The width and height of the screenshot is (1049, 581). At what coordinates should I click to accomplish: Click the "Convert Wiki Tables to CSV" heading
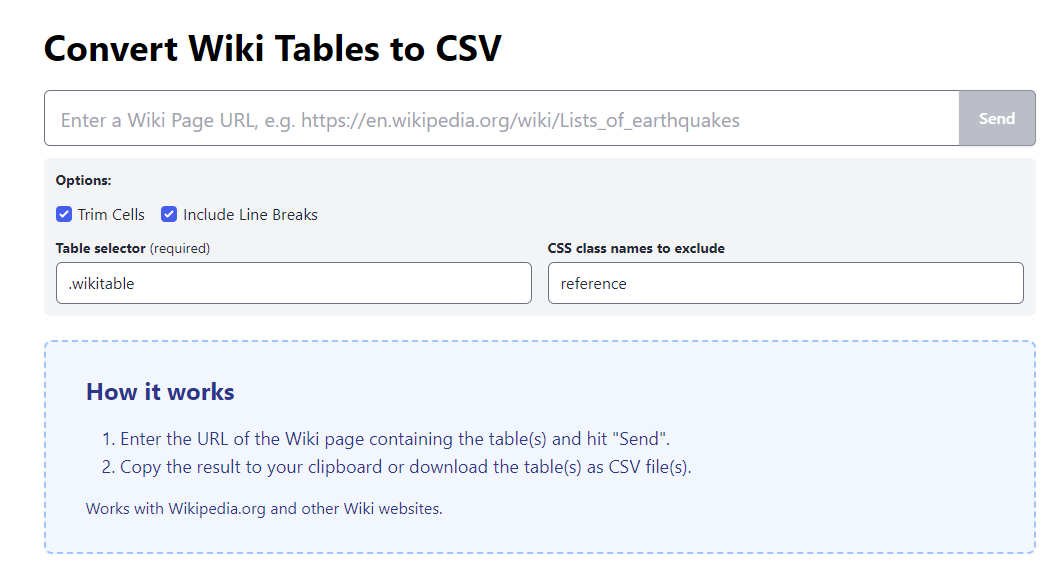click(272, 48)
